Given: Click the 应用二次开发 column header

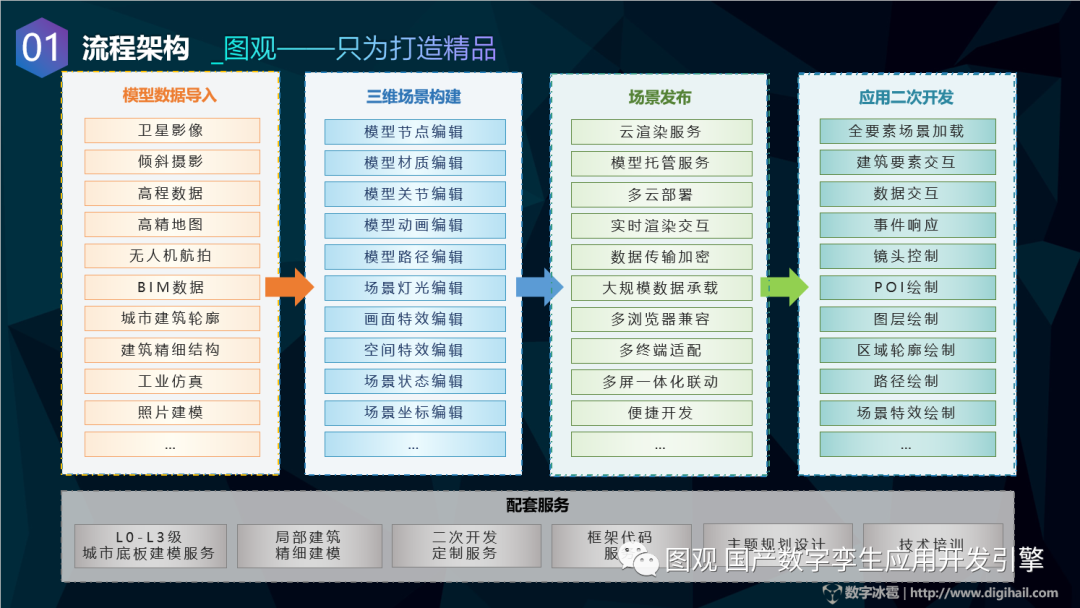Looking at the screenshot, I should click(x=906, y=97).
